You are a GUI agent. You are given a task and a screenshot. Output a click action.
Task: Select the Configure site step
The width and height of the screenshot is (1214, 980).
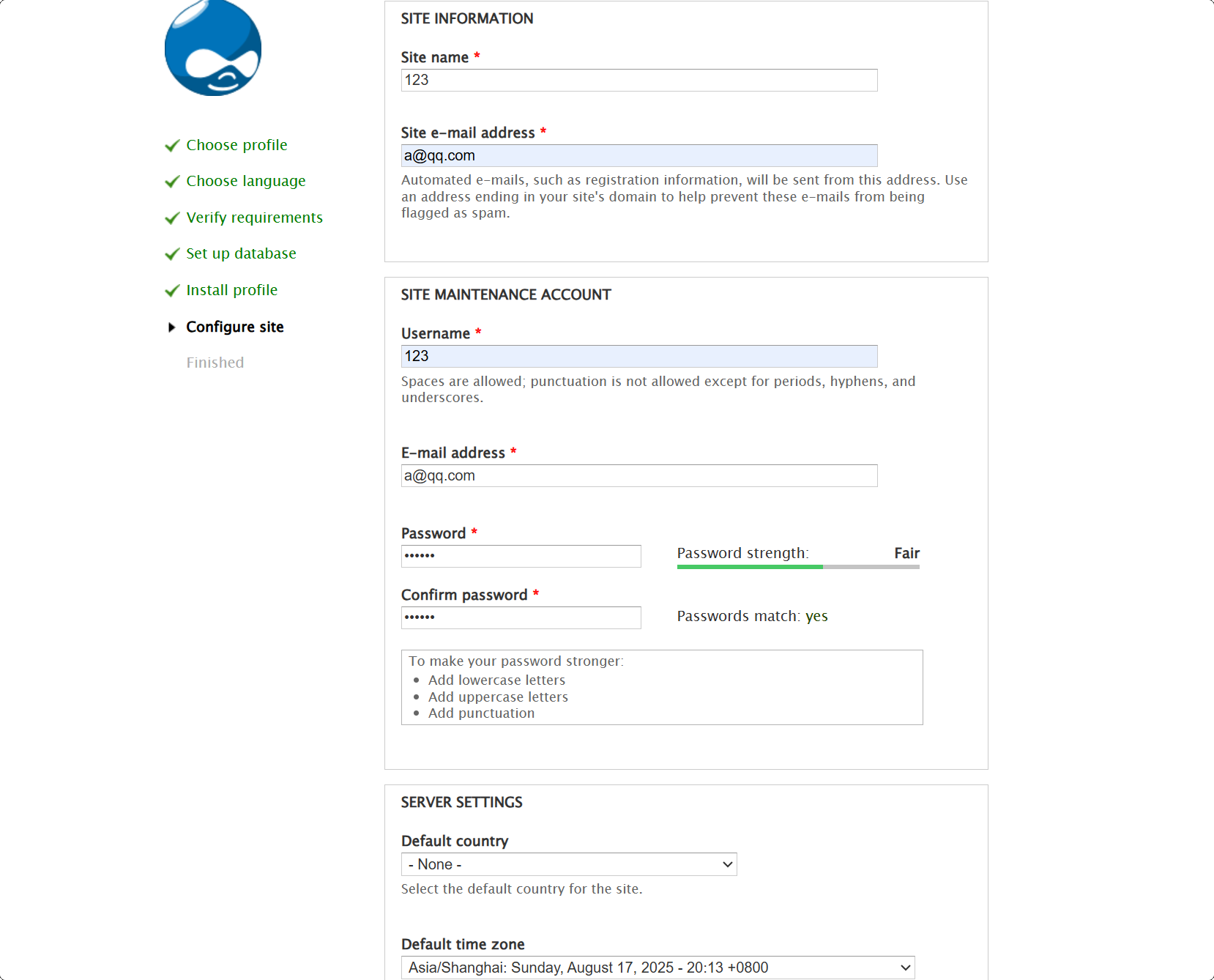234,327
